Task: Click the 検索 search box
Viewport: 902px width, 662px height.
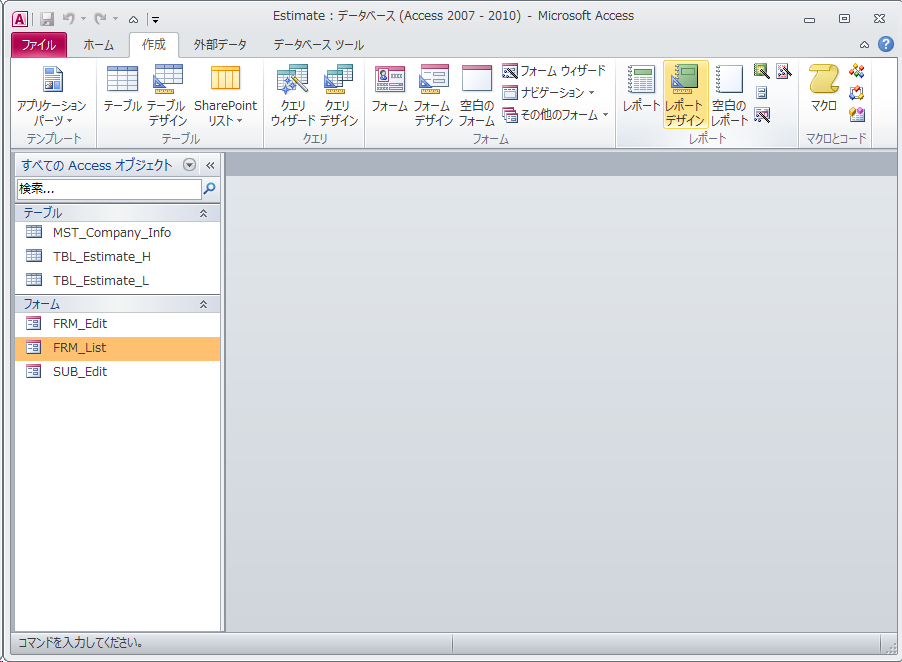Action: point(109,189)
